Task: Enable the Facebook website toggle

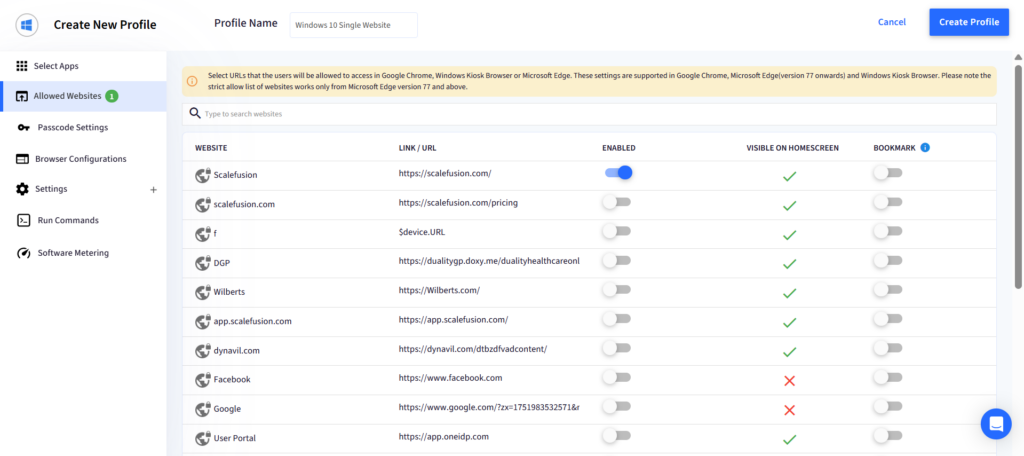Action: point(616,376)
